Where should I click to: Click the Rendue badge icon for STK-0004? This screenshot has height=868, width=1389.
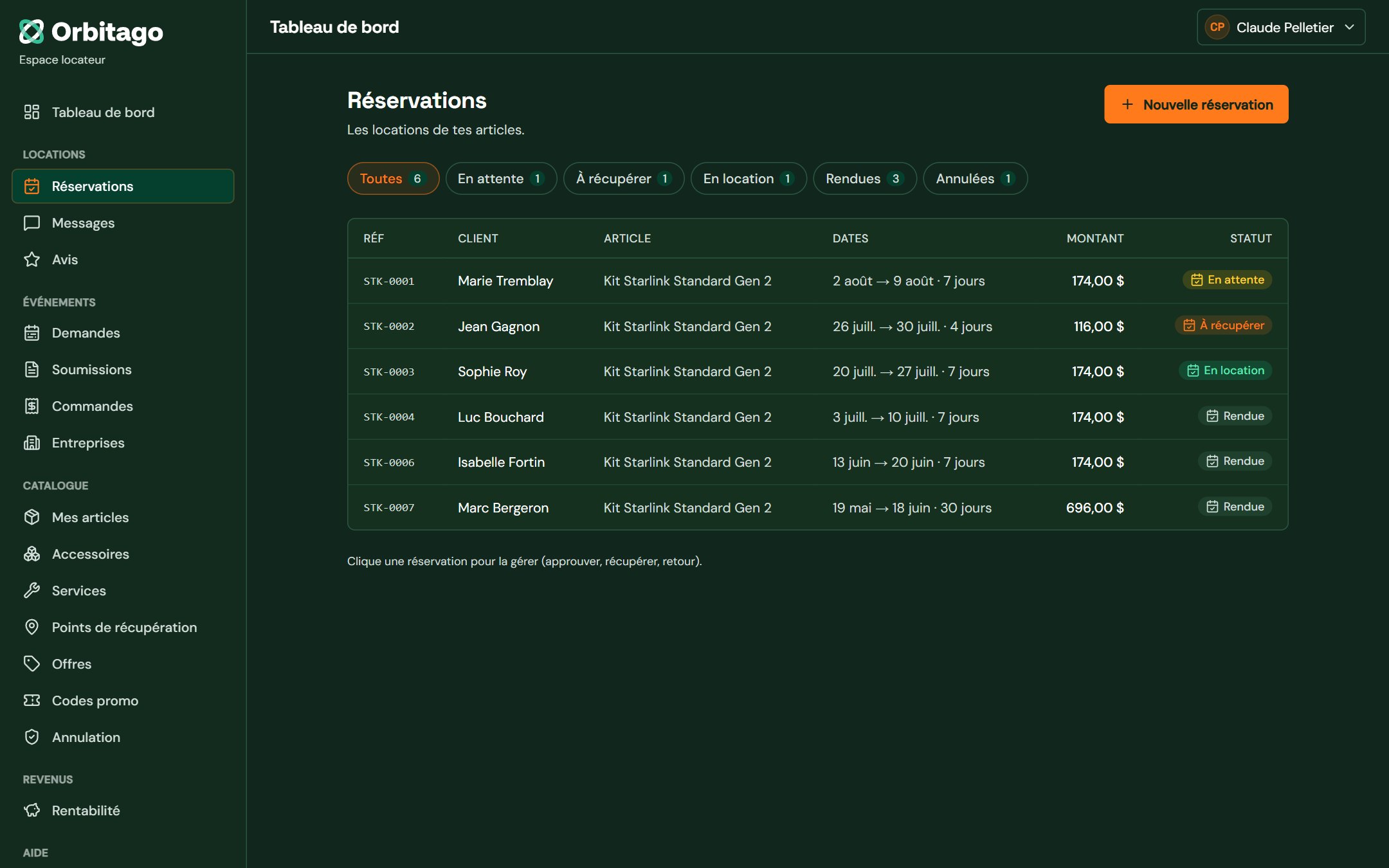pyautogui.click(x=1212, y=416)
